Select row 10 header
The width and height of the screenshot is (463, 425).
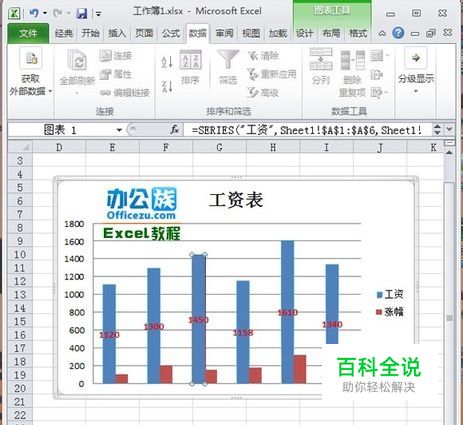tap(20, 255)
